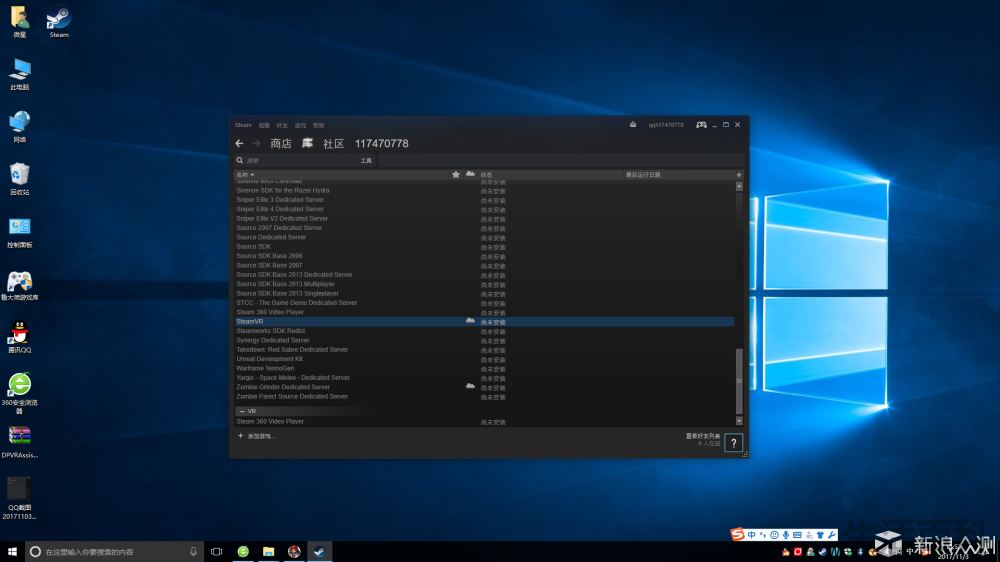Open the Recycle Bin desktop icon
Screen dimensions: 1000x562
click(20, 179)
